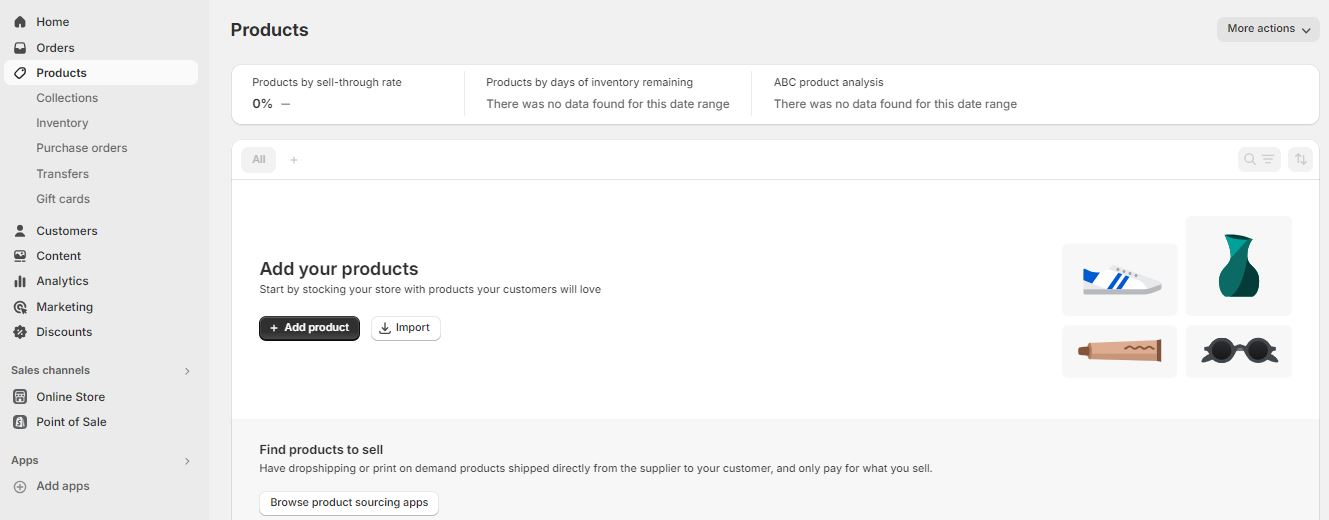The width and height of the screenshot is (1329, 520).
Task: Click the sunglasses product illustration
Action: [x=1238, y=351]
